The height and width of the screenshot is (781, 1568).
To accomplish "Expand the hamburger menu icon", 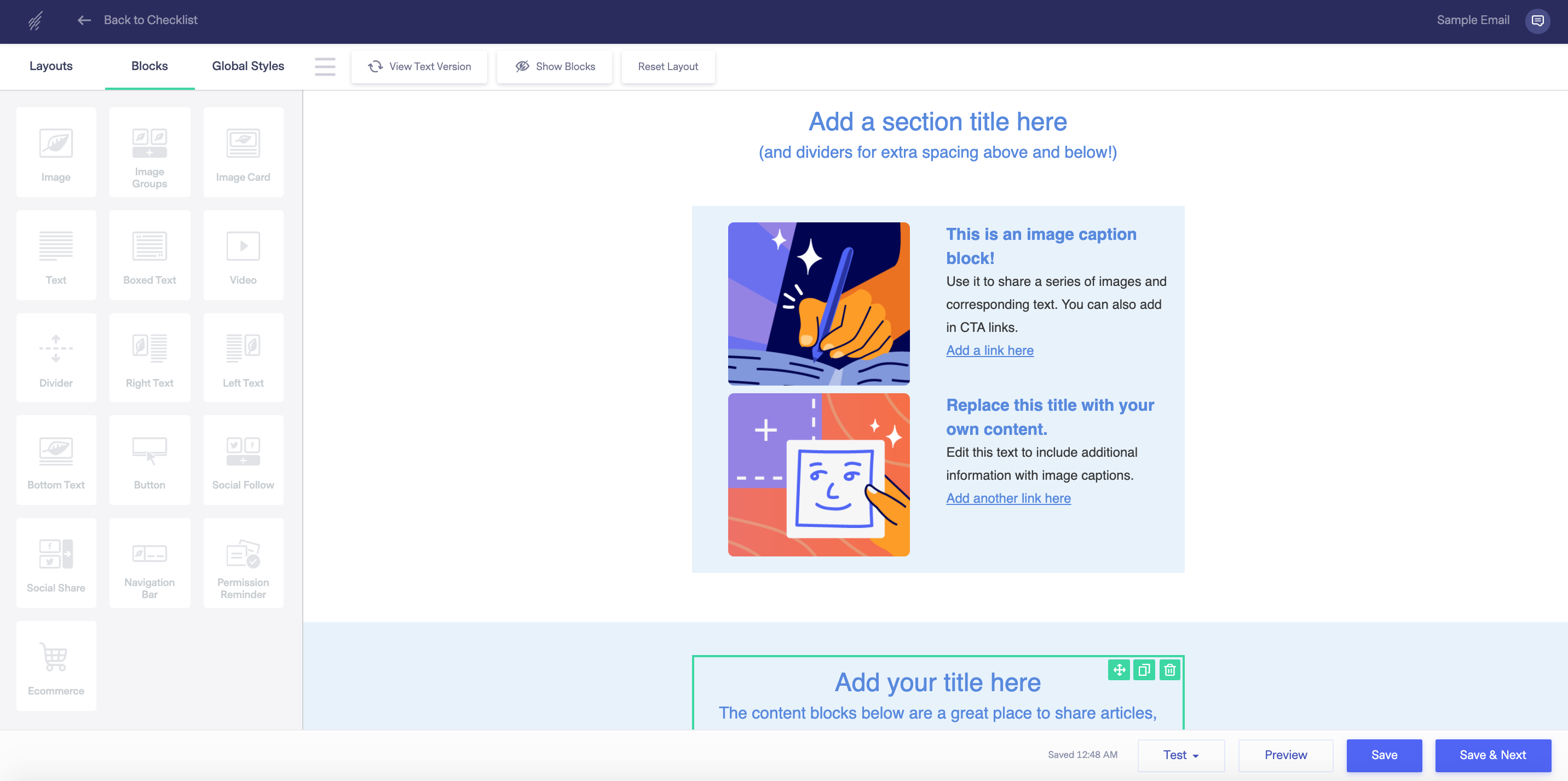I will coord(325,66).
